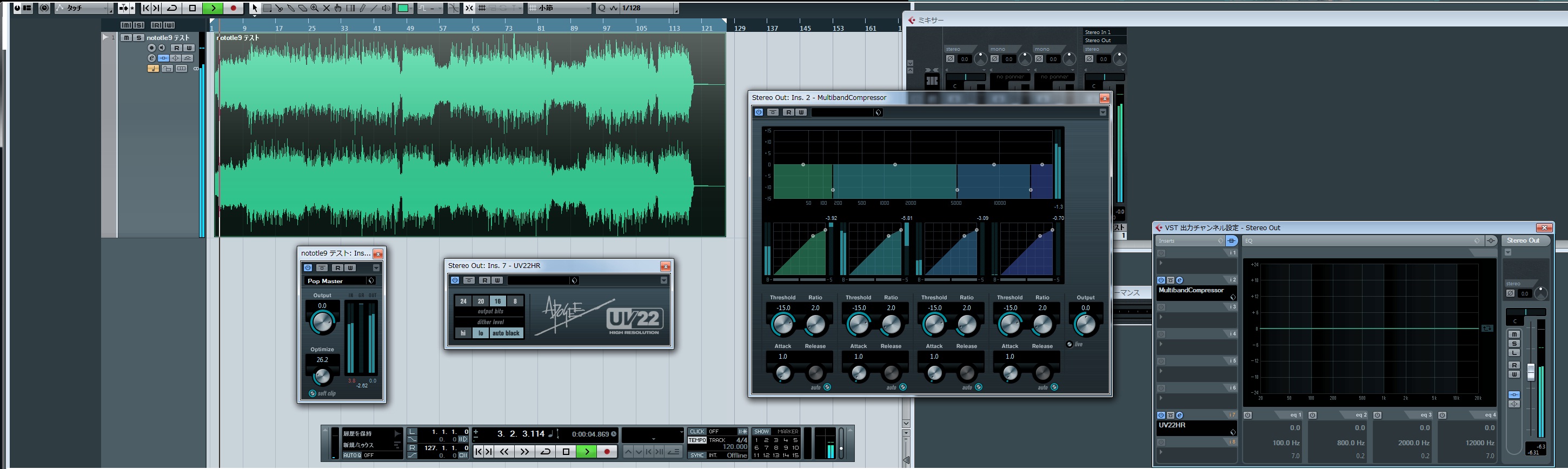Choose the Time Warp tool

[x=350, y=8]
